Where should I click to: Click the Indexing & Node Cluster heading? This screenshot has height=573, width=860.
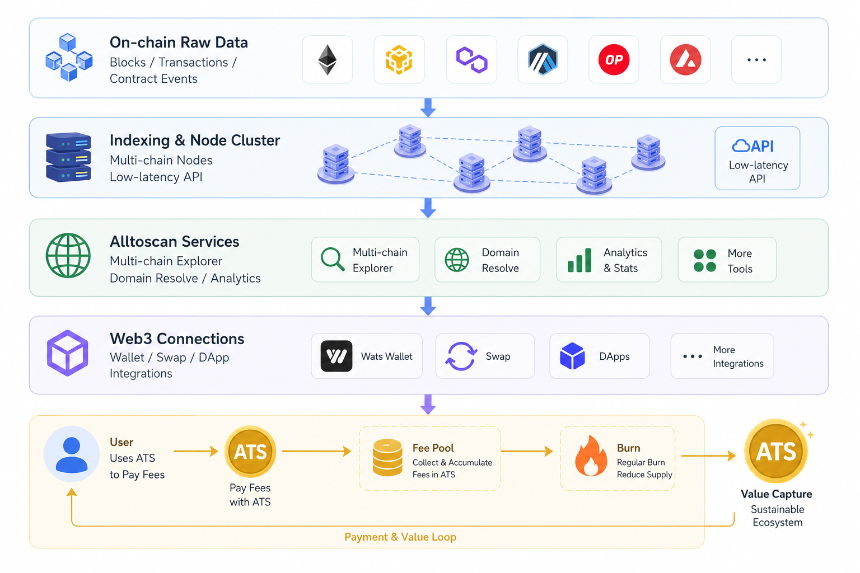point(195,140)
